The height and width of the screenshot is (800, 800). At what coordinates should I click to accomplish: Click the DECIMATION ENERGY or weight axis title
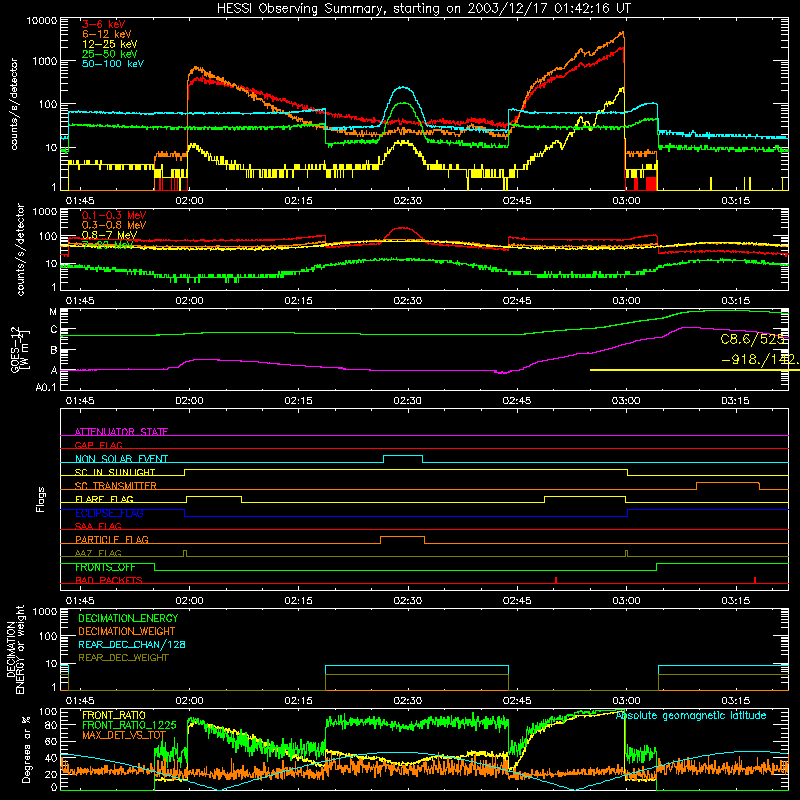coord(15,649)
